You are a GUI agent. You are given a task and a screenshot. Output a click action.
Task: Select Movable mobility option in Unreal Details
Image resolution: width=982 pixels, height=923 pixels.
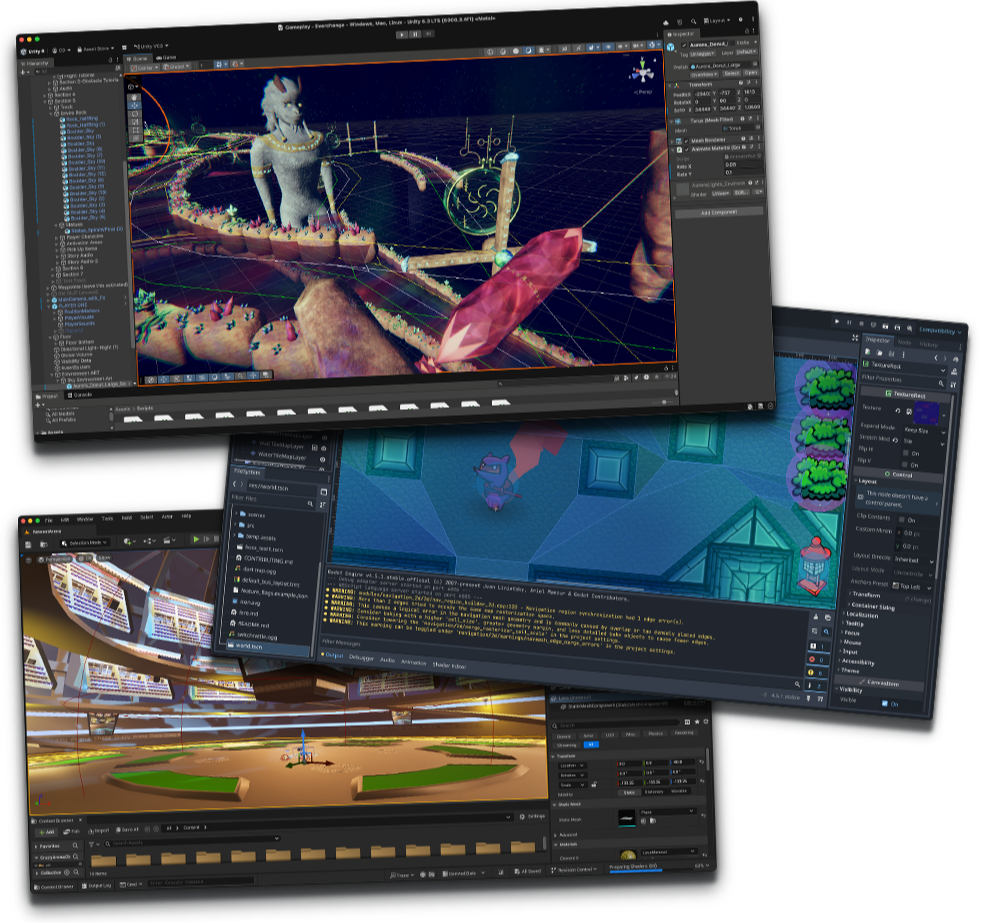678,791
